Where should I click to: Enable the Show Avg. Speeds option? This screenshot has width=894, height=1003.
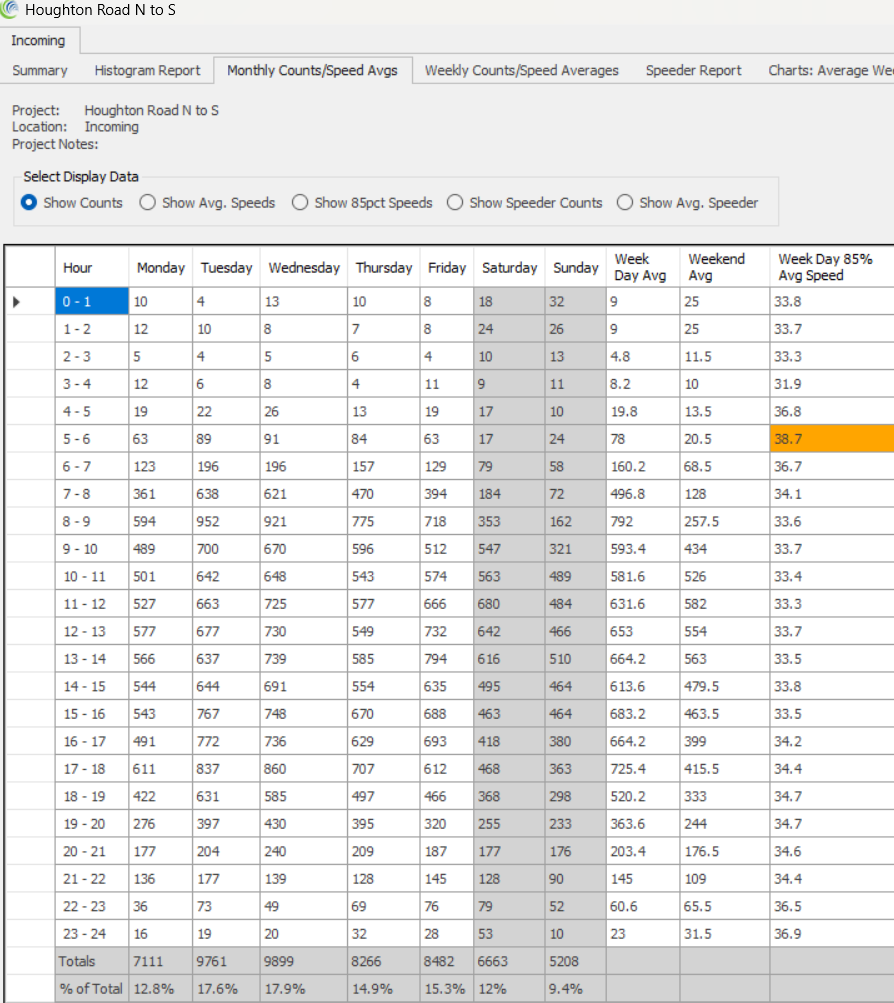148,202
